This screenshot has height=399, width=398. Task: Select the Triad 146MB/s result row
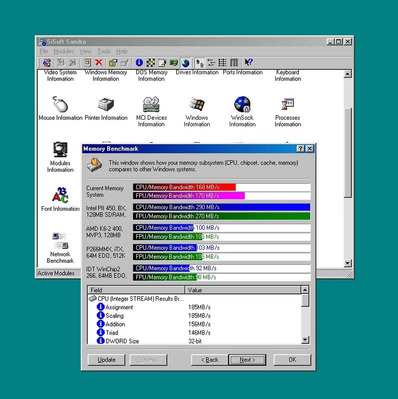195,333
